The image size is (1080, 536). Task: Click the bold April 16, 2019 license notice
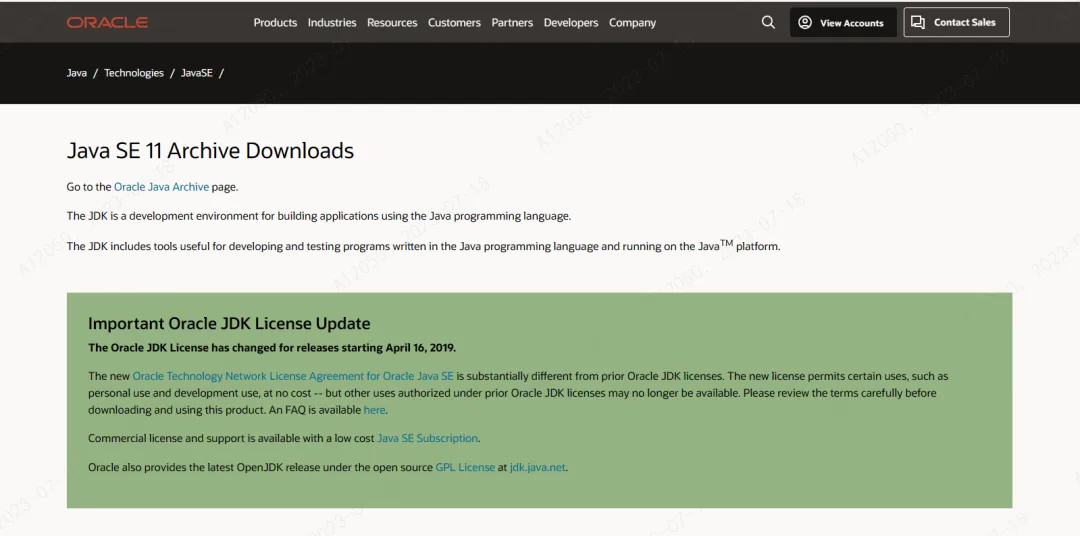click(272, 347)
